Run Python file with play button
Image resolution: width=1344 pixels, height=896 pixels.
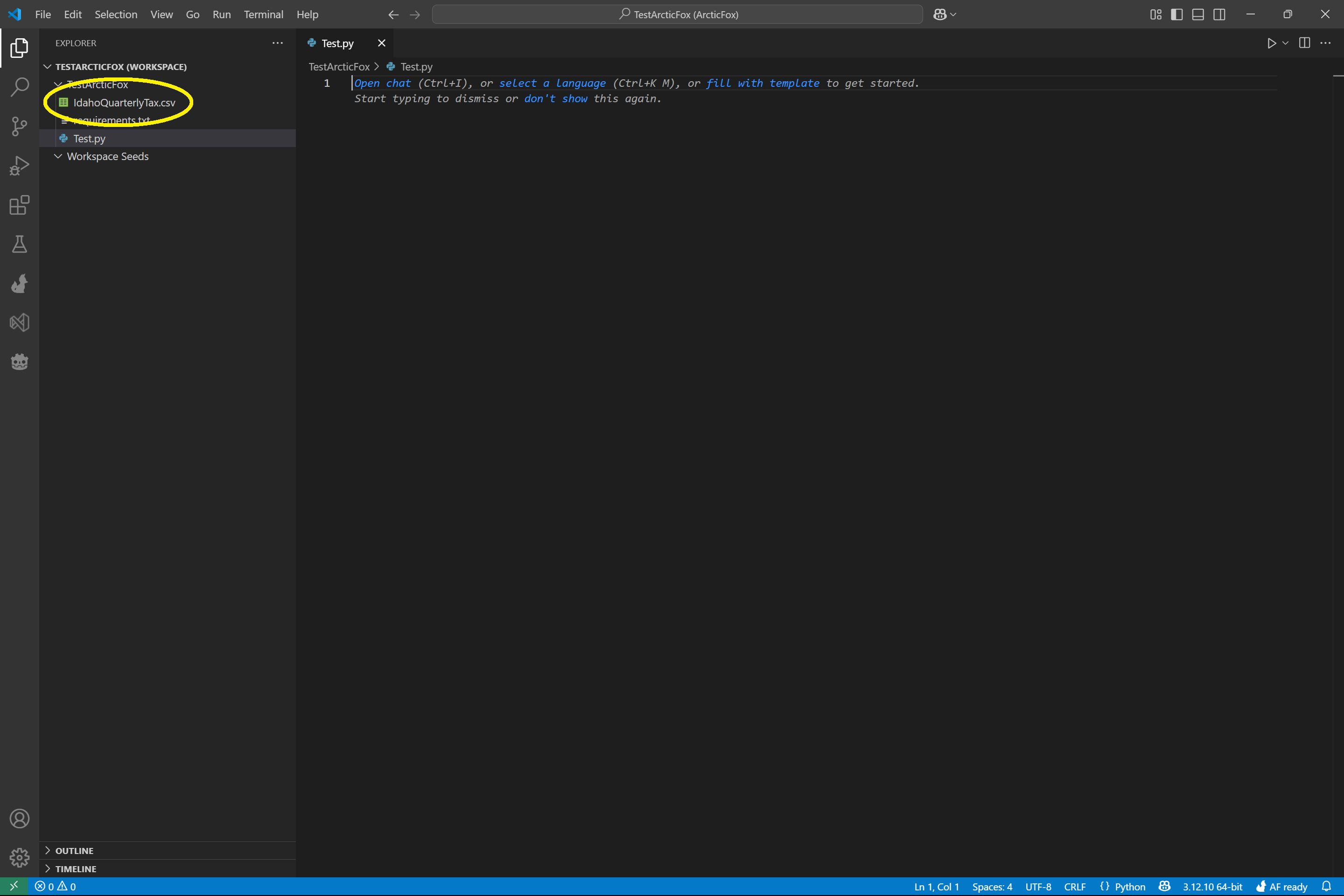(x=1271, y=43)
